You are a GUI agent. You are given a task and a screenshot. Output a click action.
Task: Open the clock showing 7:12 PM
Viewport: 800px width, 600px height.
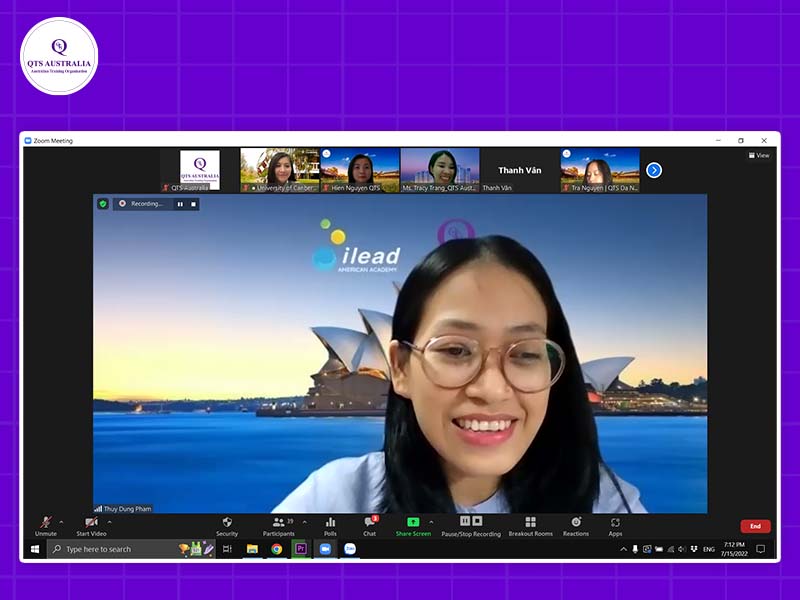[x=734, y=549]
